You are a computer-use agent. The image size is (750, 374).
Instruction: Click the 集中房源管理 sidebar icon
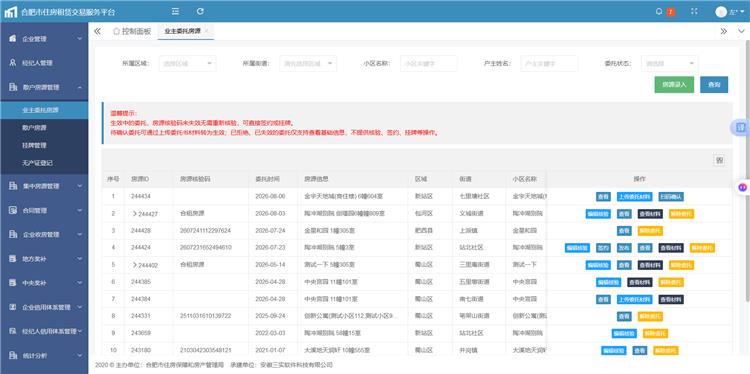pos(13,186)
